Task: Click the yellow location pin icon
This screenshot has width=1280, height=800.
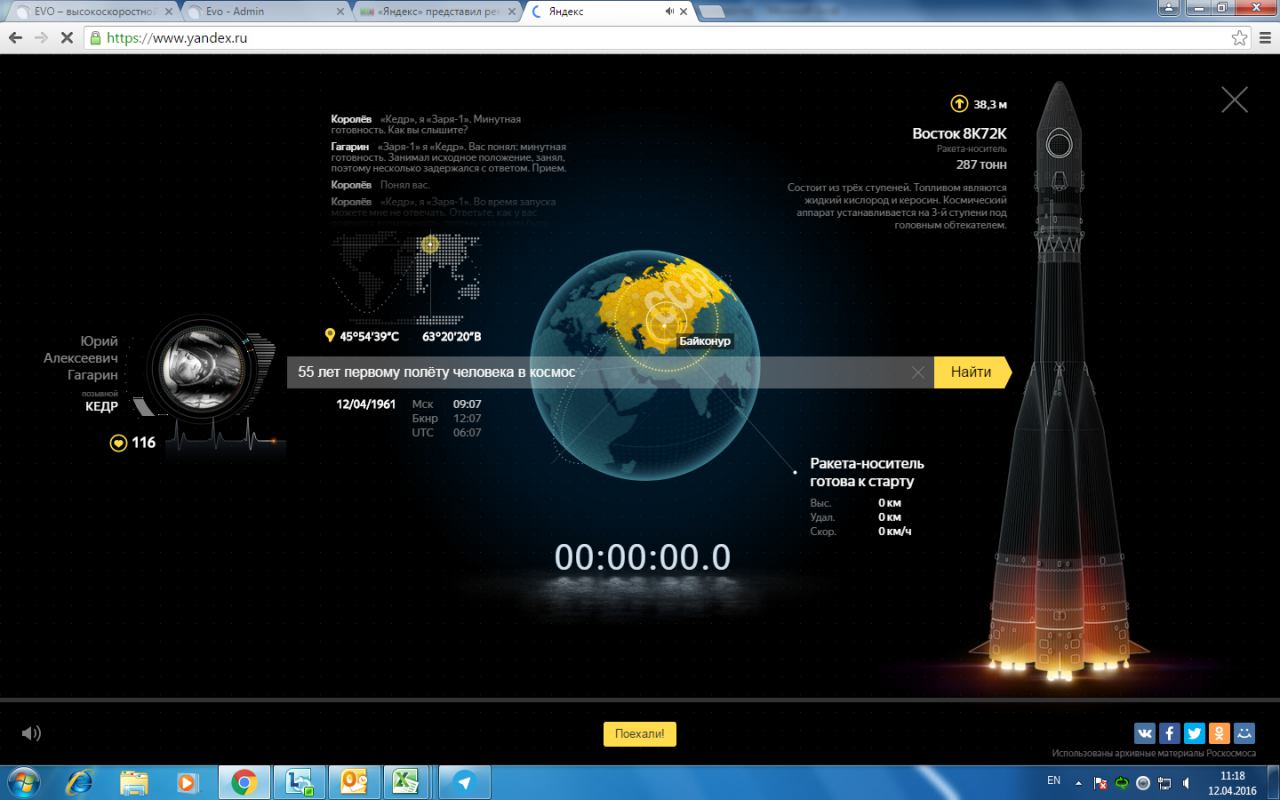Action: tap(330, 336)
